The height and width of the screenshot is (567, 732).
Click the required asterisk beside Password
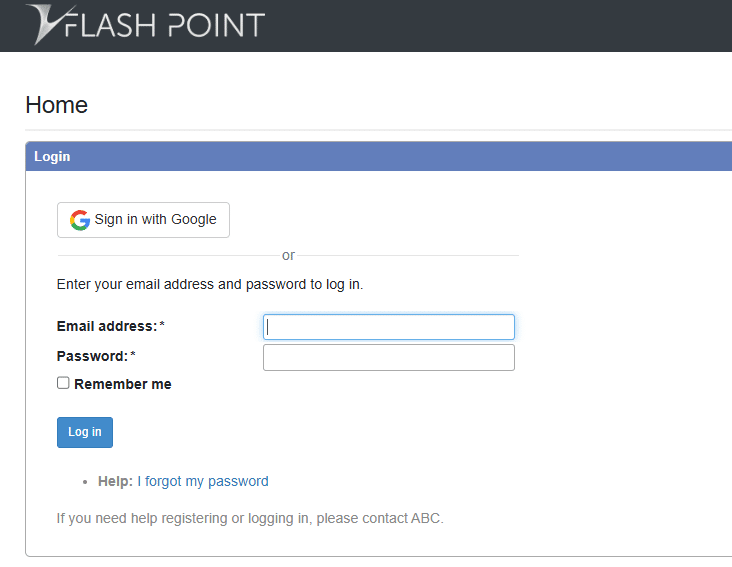133,356
